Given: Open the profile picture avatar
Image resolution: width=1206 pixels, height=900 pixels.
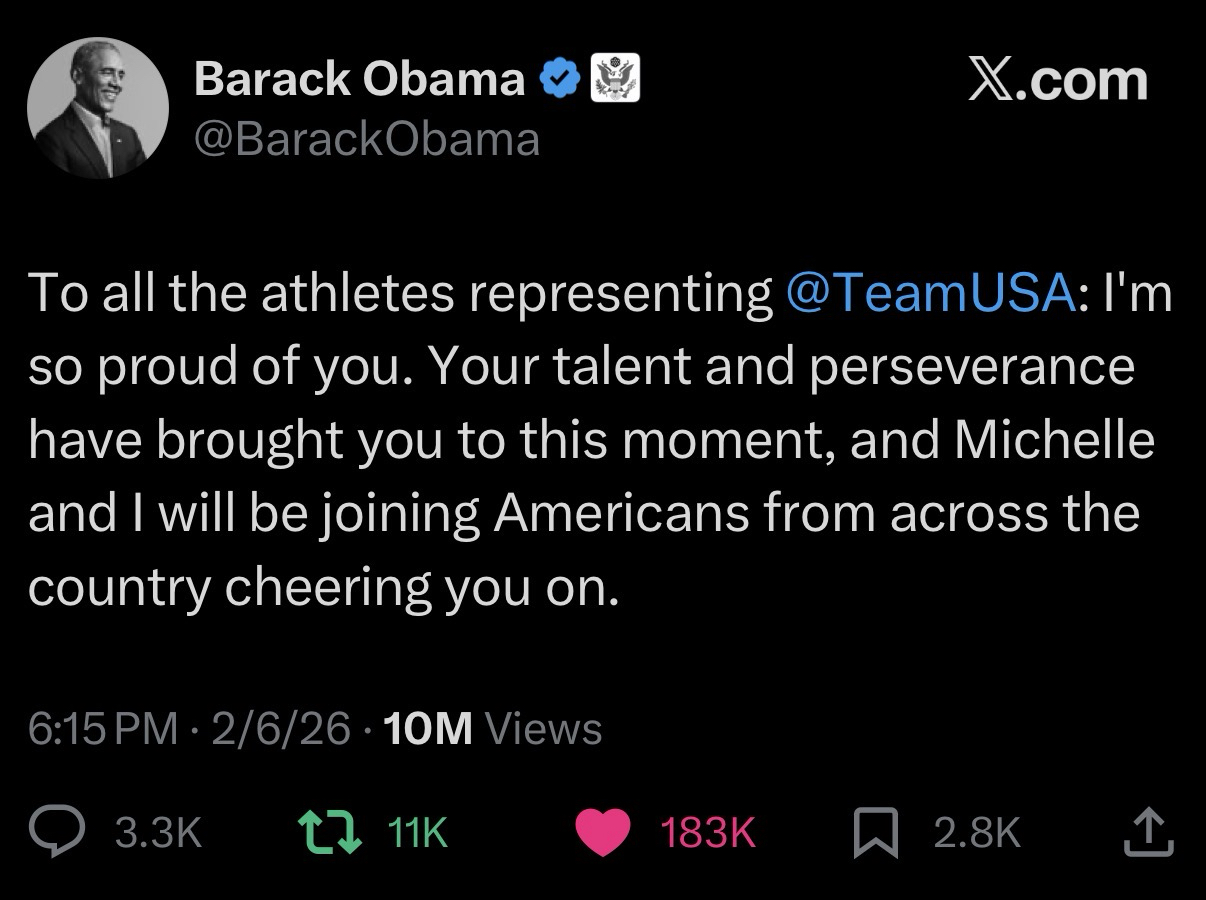Looking at the screenshot, I should point(98,109).
